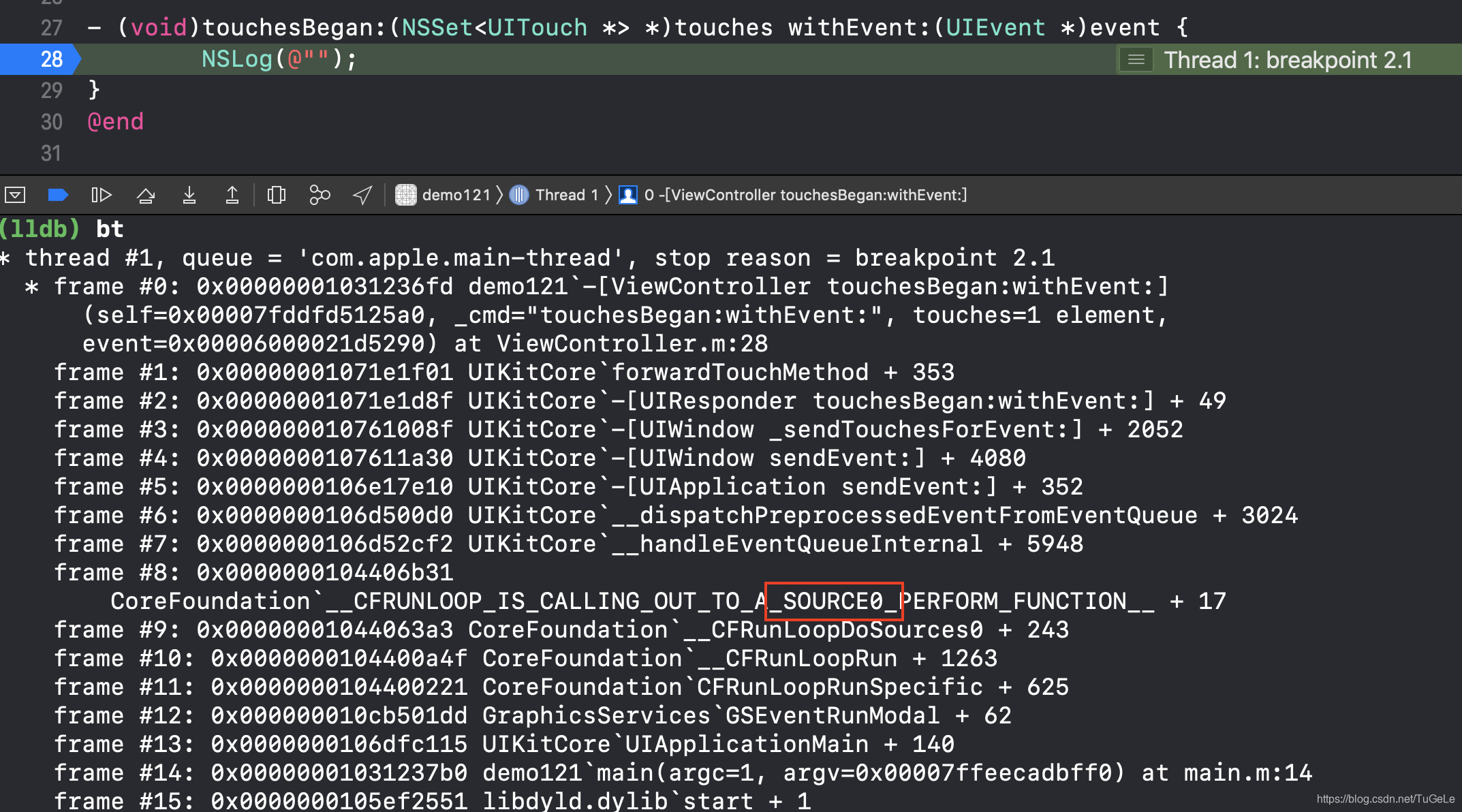Step over the current line
The image size is (1462, 812).
pos(146,196)
